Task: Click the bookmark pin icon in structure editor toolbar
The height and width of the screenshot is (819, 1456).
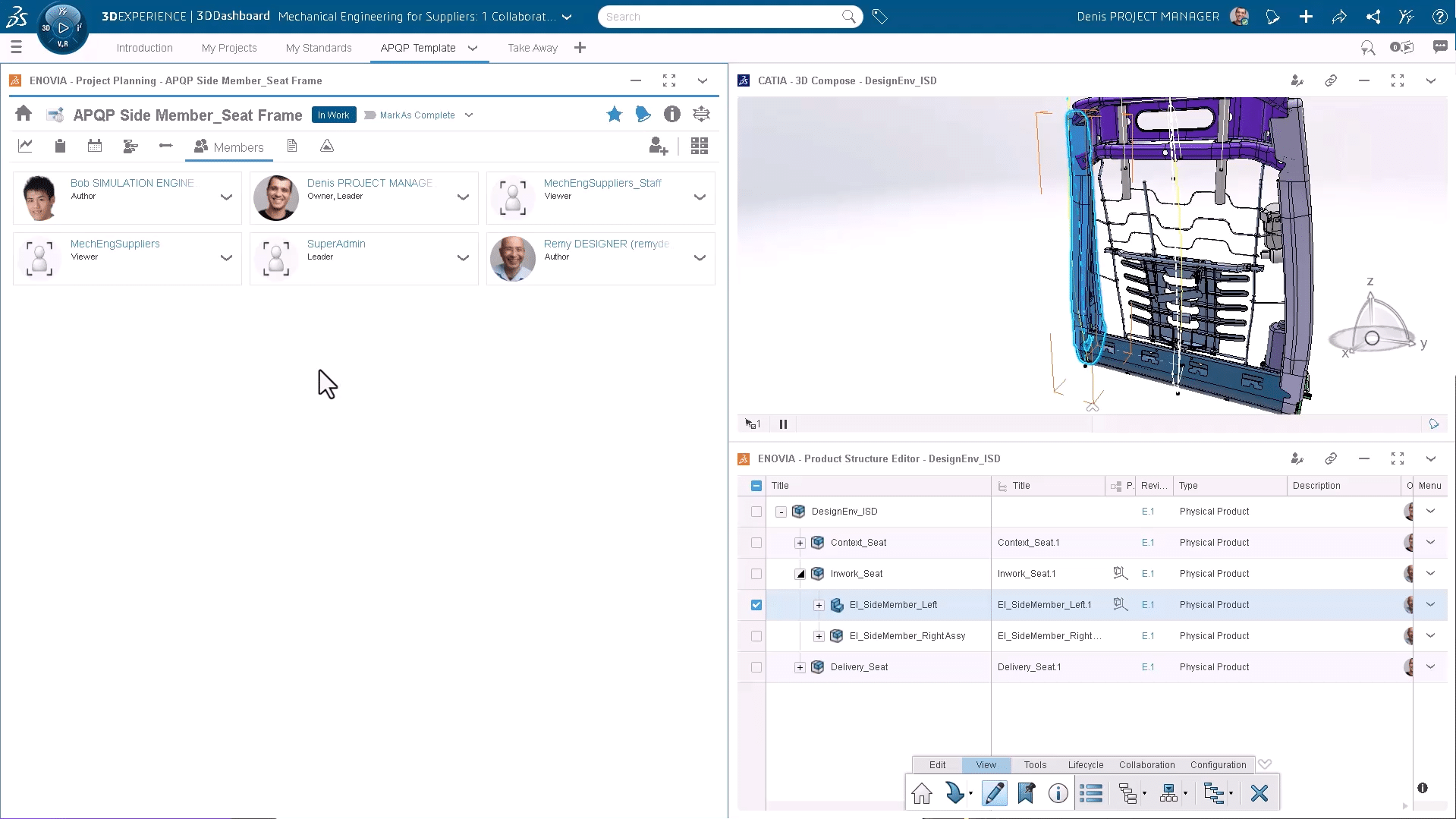Action: coord(1026,792)
